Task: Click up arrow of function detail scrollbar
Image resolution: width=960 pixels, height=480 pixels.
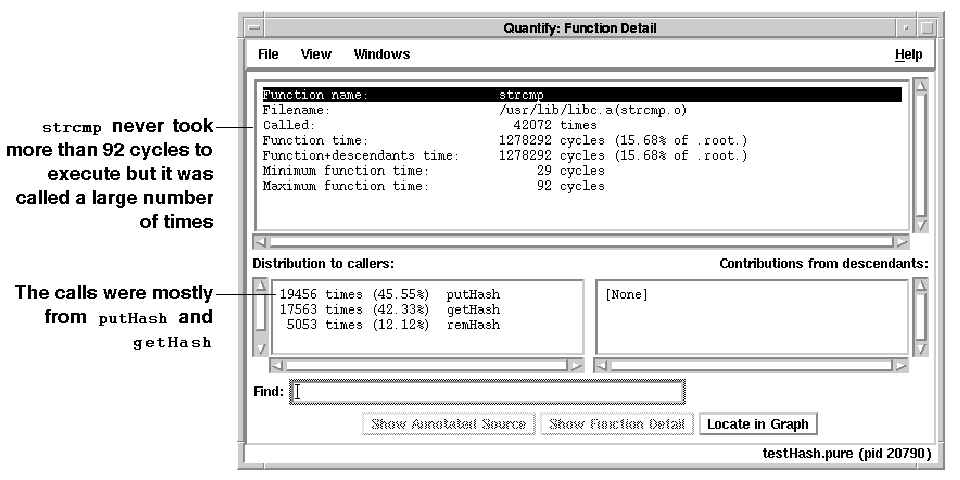Action: point(921,84)
